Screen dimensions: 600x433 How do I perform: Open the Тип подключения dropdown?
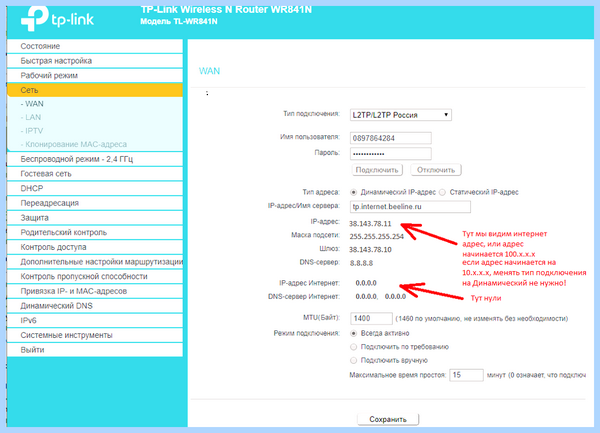pos(401,115)
